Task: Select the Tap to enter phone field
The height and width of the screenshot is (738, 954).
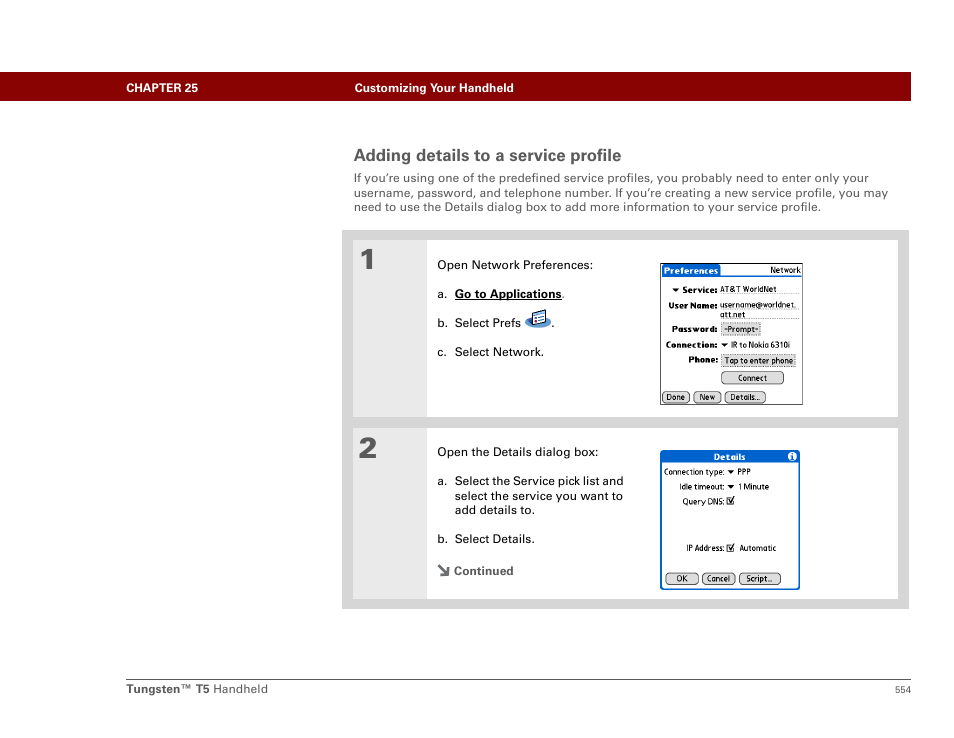Action: [759, 361]
